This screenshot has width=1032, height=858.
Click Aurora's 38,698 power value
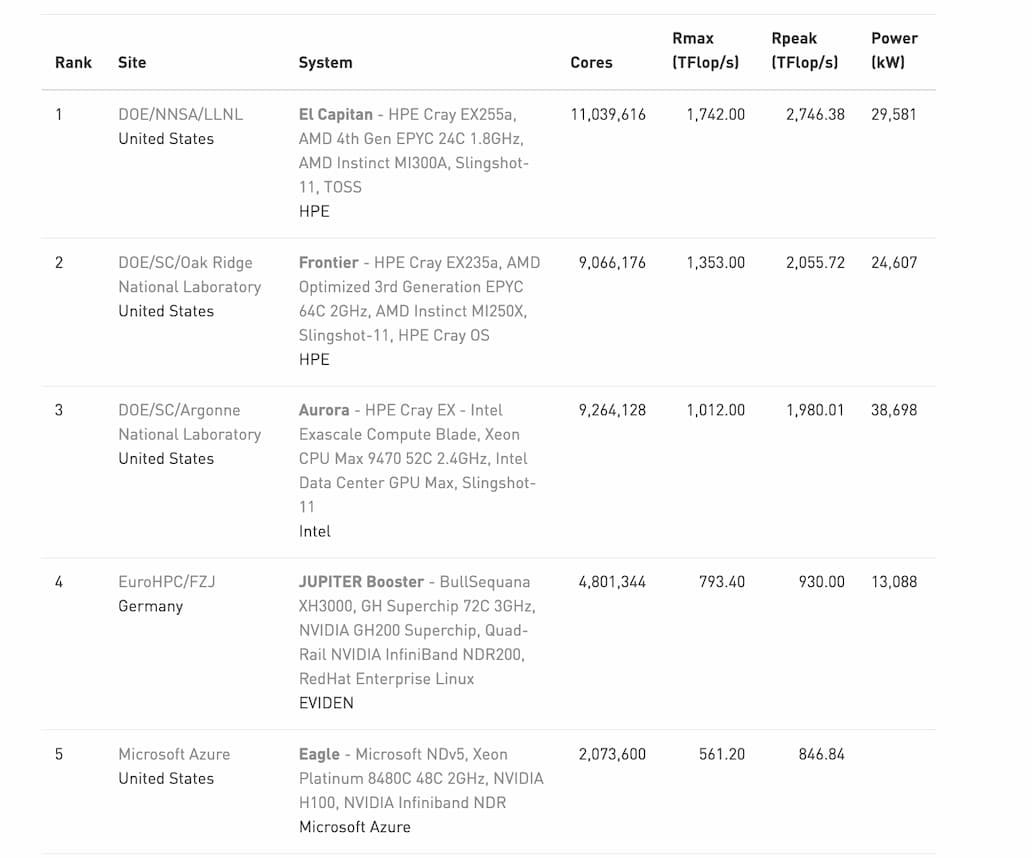894,410
